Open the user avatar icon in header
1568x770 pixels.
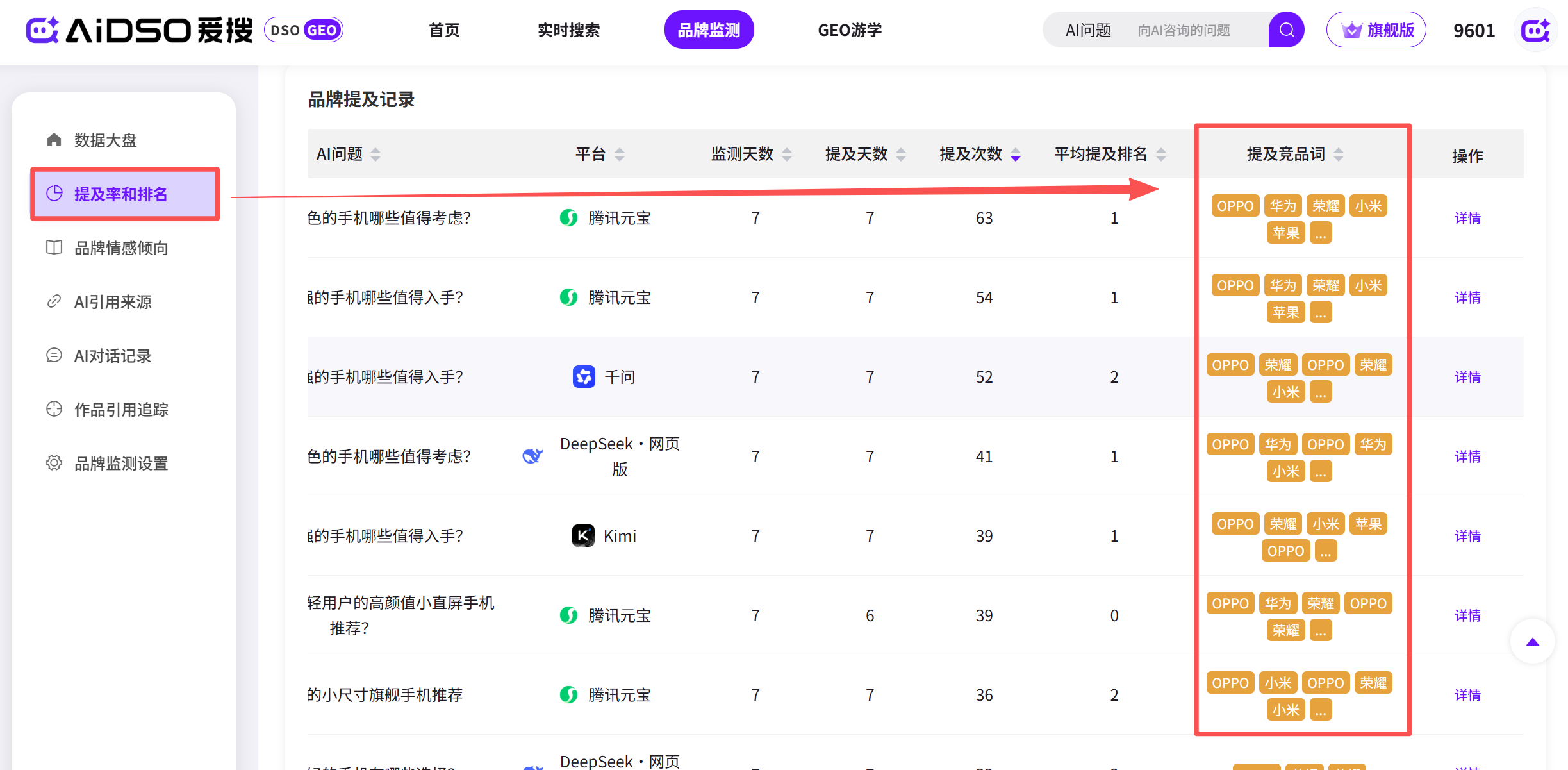[x=1535, y=30]
